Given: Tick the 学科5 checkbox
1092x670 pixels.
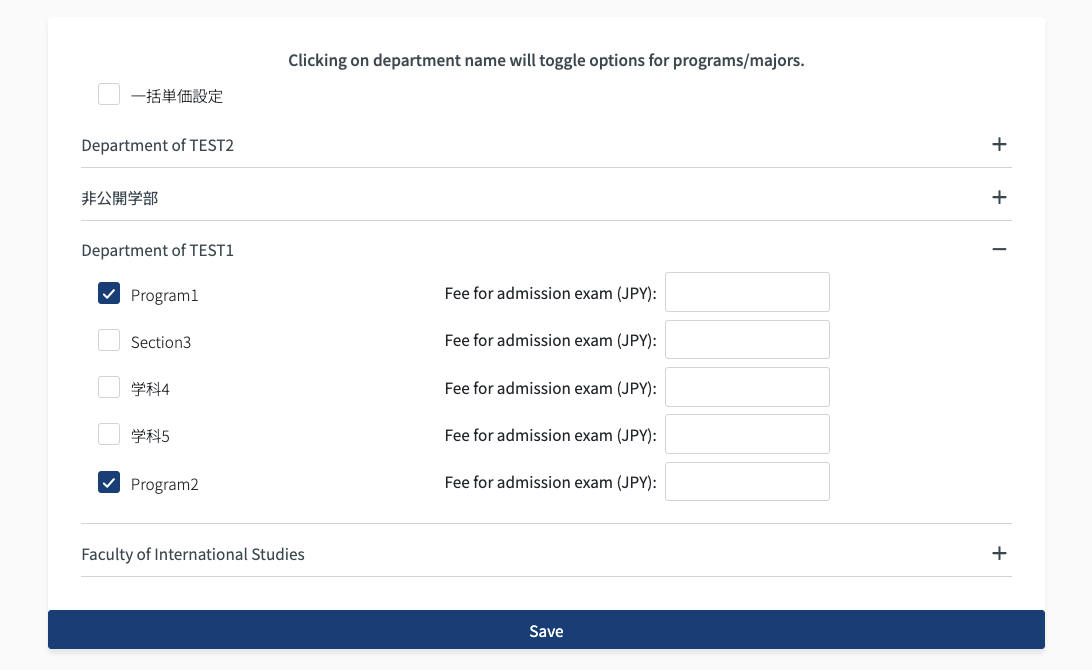Looking at the screenshot, I should pos(109,434).
